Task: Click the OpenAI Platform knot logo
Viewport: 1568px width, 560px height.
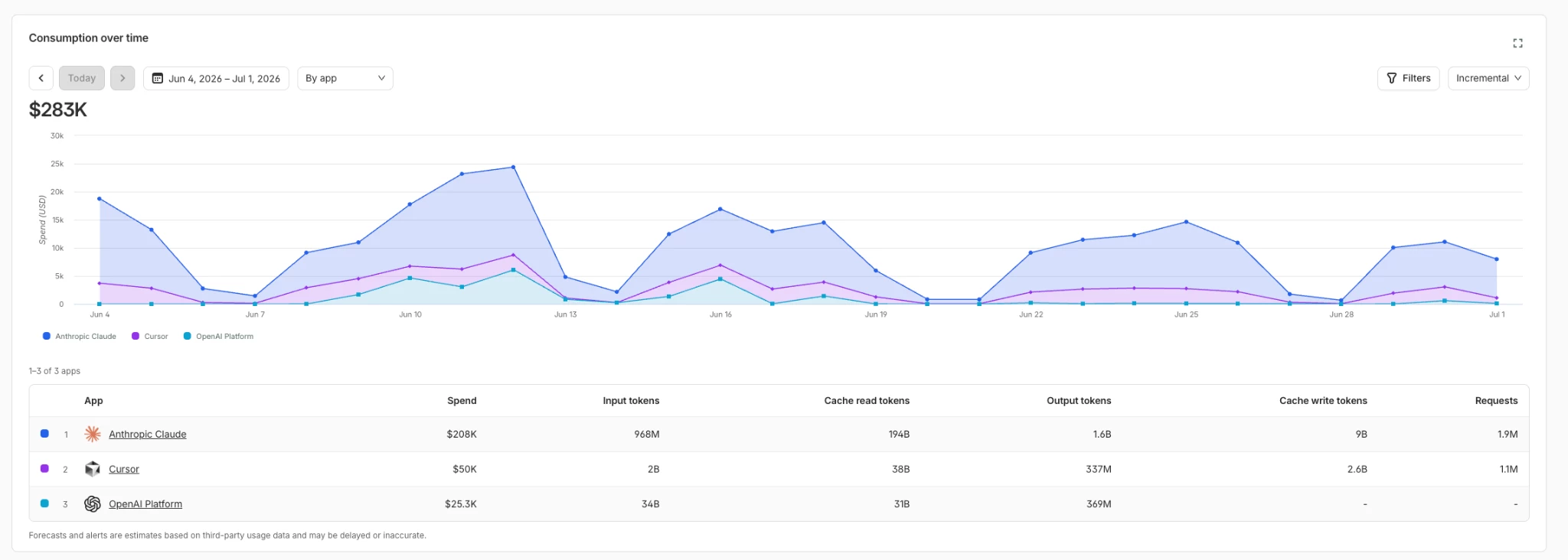Action: pos(93,503)
